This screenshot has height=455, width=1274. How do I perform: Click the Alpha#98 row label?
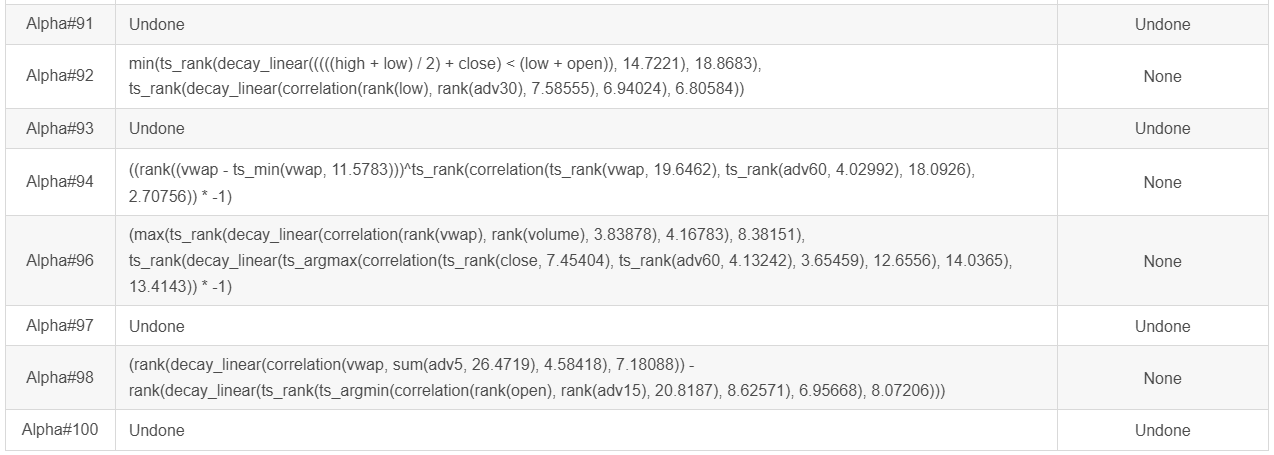pos(60,378)
